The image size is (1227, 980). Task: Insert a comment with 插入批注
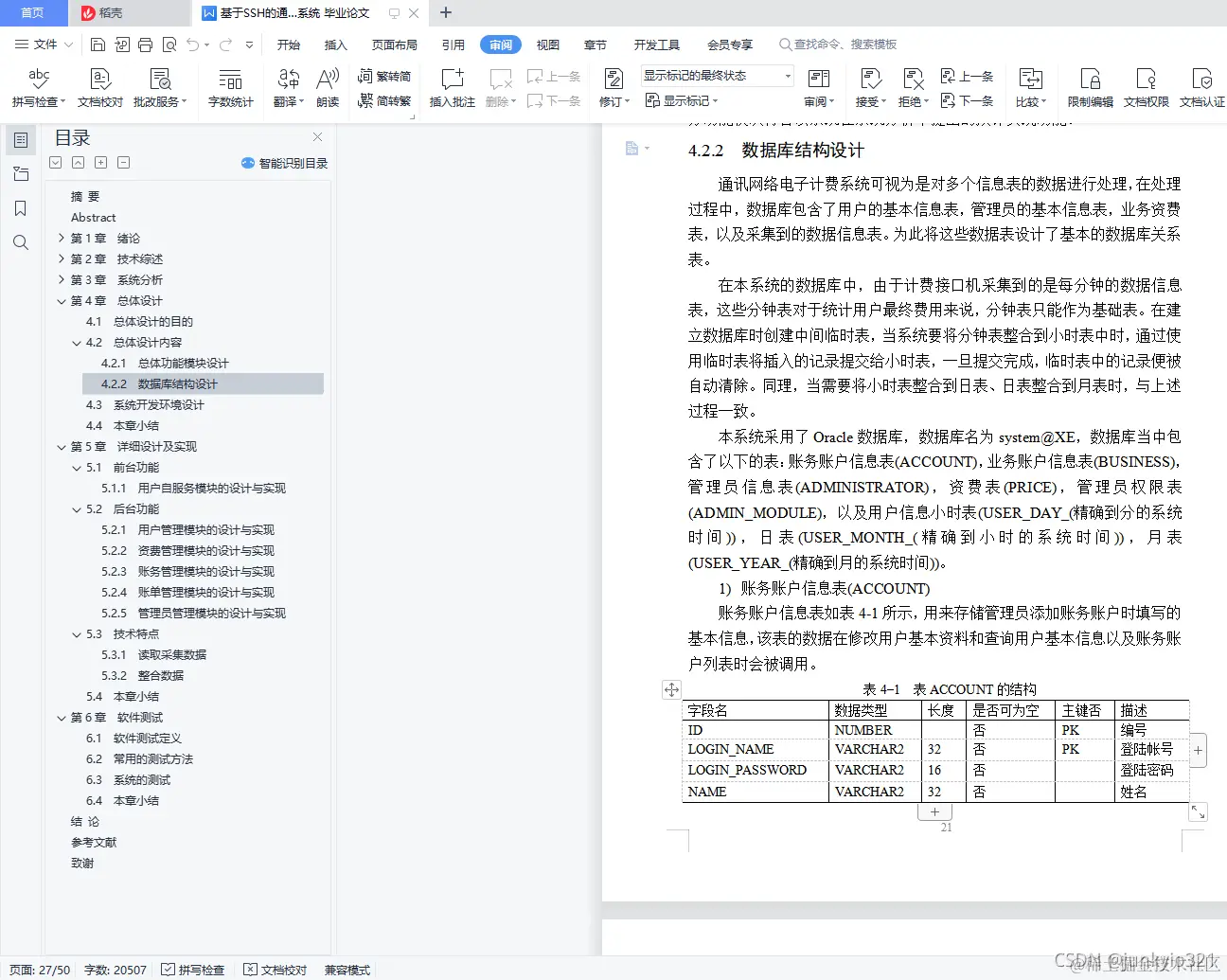coord(452,88)
